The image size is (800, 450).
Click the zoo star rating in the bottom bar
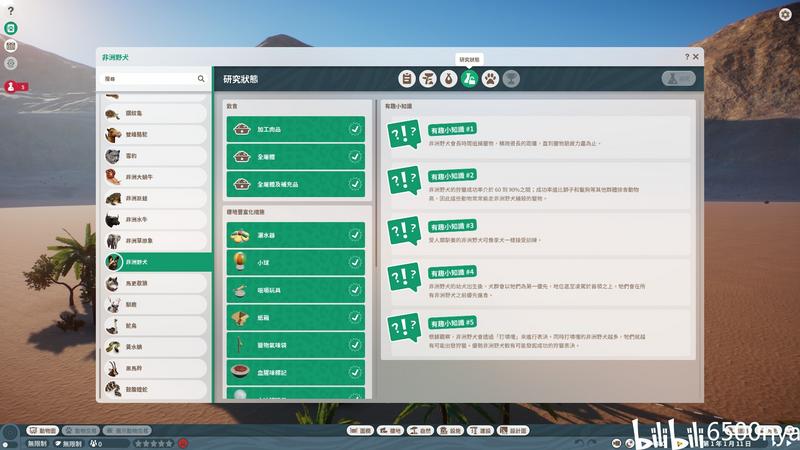pyautogui.click(x=153, y=443)
